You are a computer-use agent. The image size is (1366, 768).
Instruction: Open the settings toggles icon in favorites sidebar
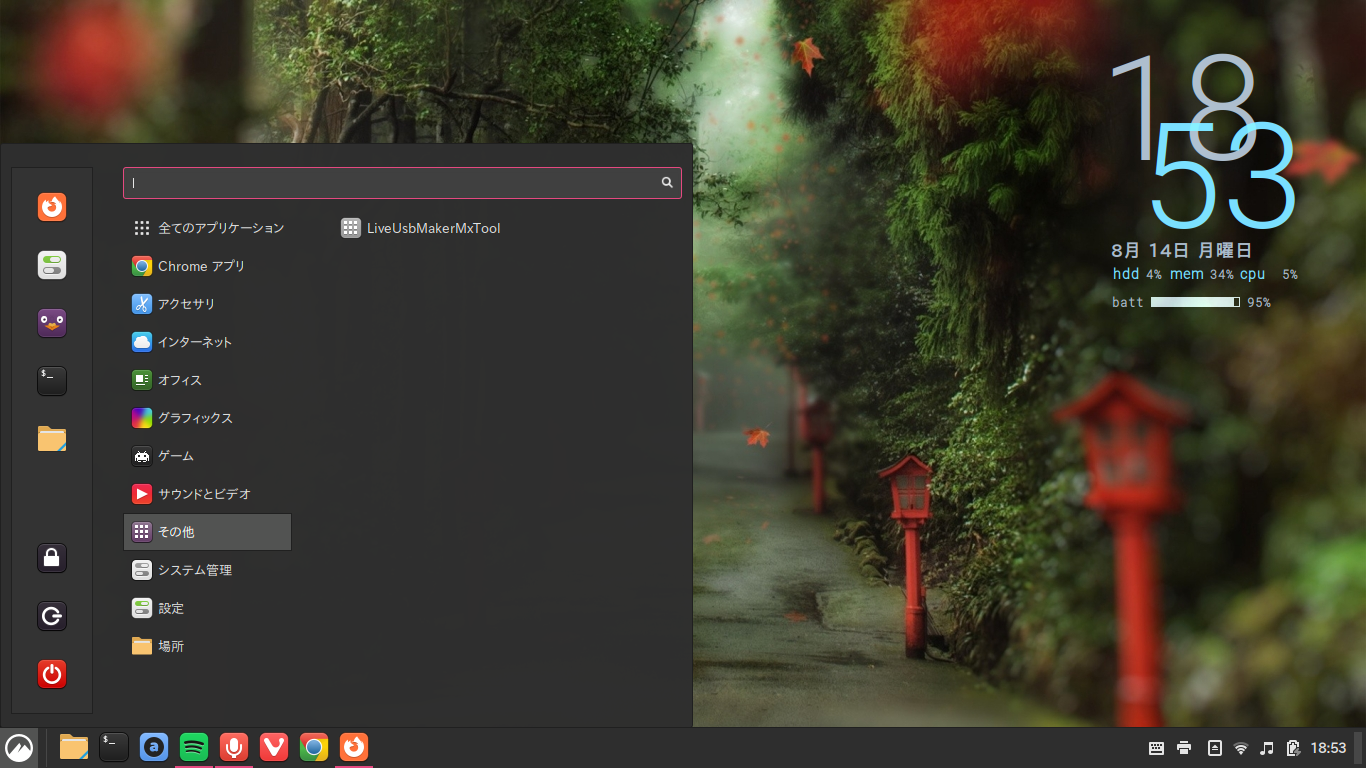click(x=52, y=265)
